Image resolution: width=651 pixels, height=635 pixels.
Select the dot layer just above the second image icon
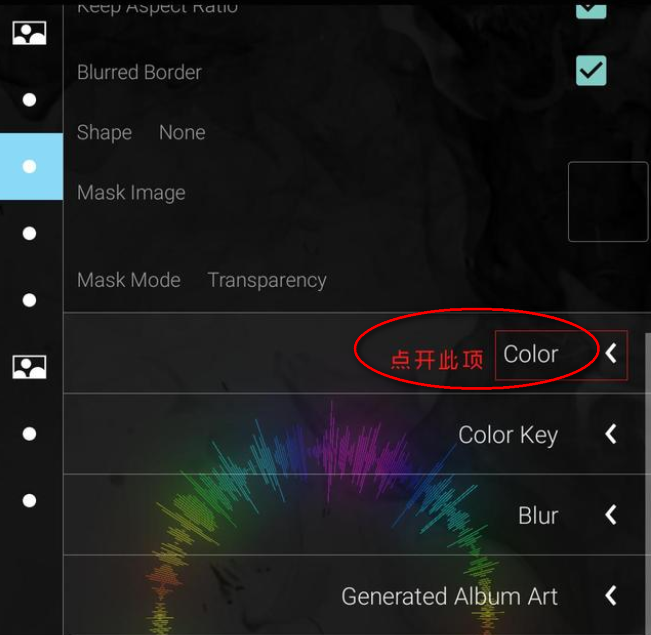[x=29, y=300]
